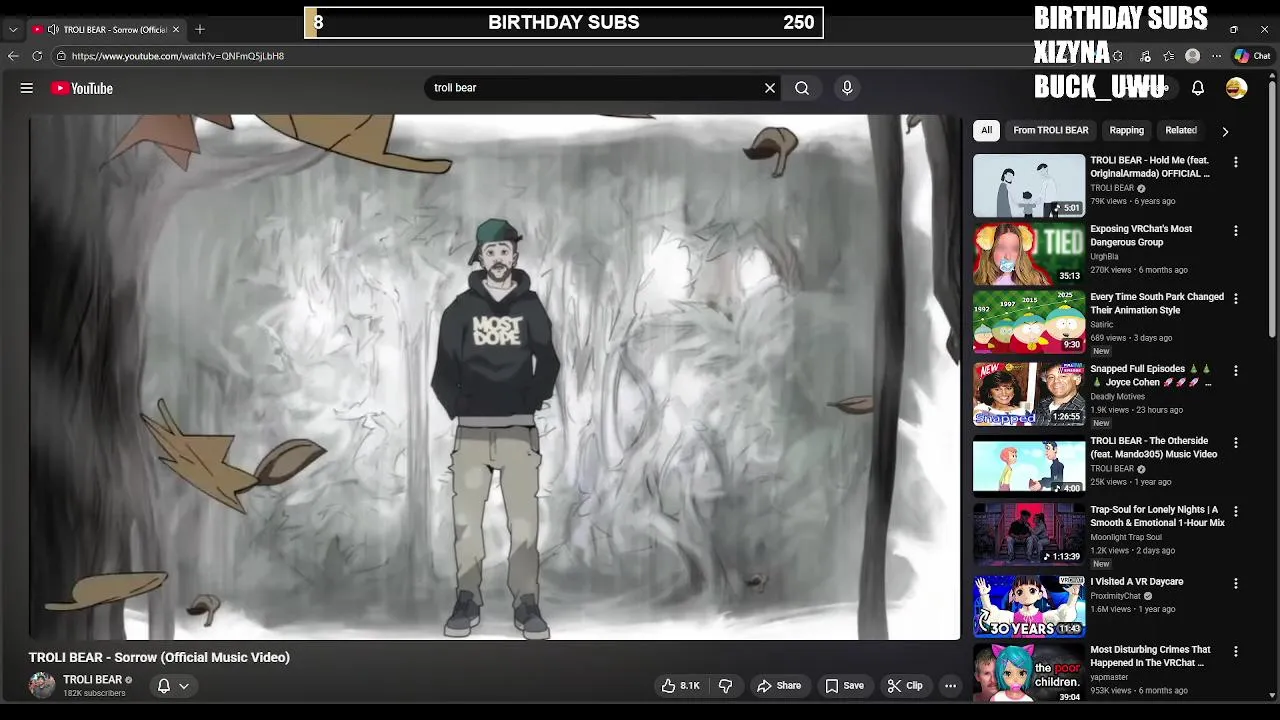Reload the page with refresh button
Screen dimensions: 1280x720
click(37, 56)
